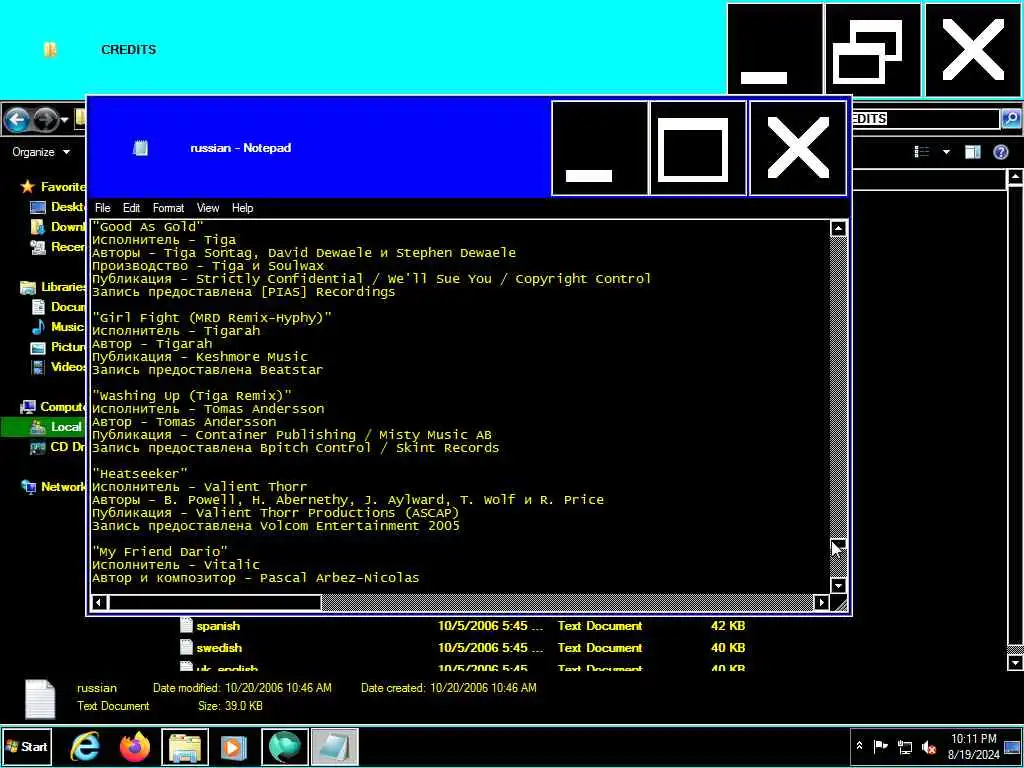Launch Firefox from the taskbar
The image size is (1024, 768).
(135, 747)
